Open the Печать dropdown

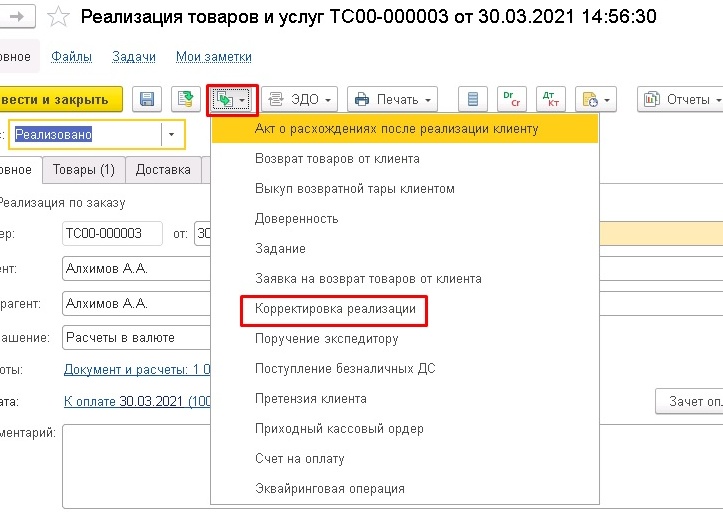click(392, 99)
